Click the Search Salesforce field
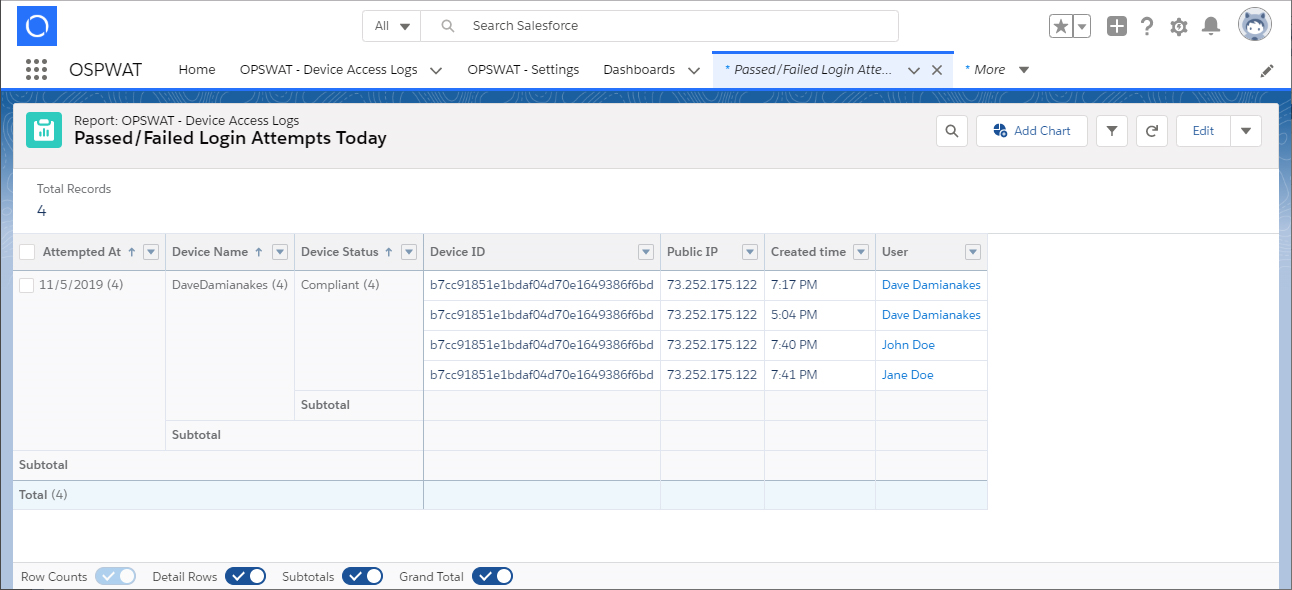 (x=660, y=26)
